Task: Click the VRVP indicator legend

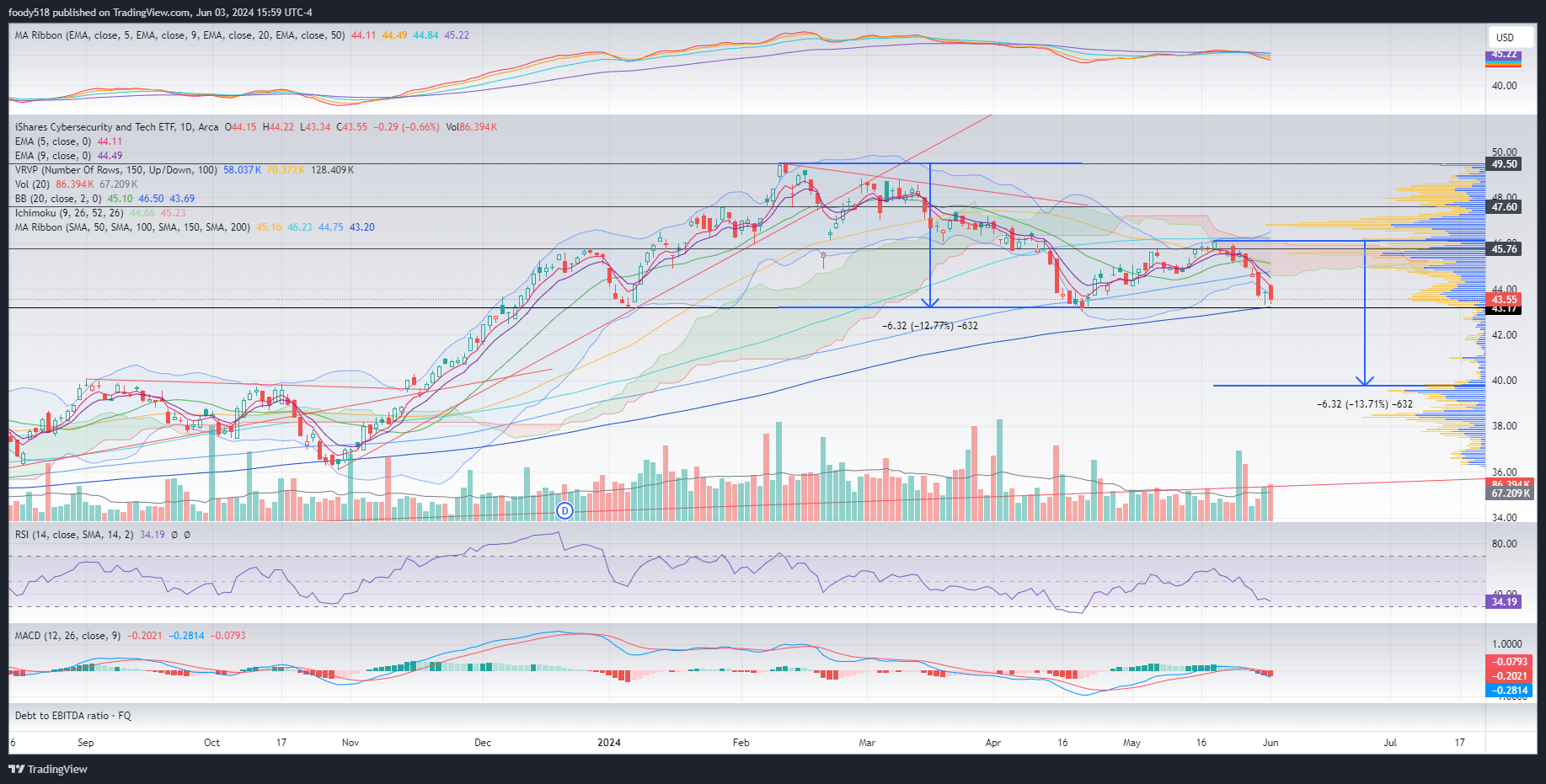Action: (115, 170)
